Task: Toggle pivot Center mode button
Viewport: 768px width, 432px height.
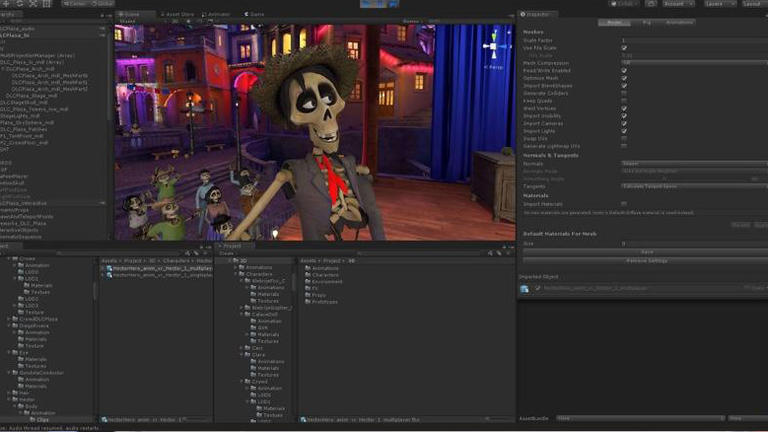Action: pyautogui.click(x=75, y=3)
